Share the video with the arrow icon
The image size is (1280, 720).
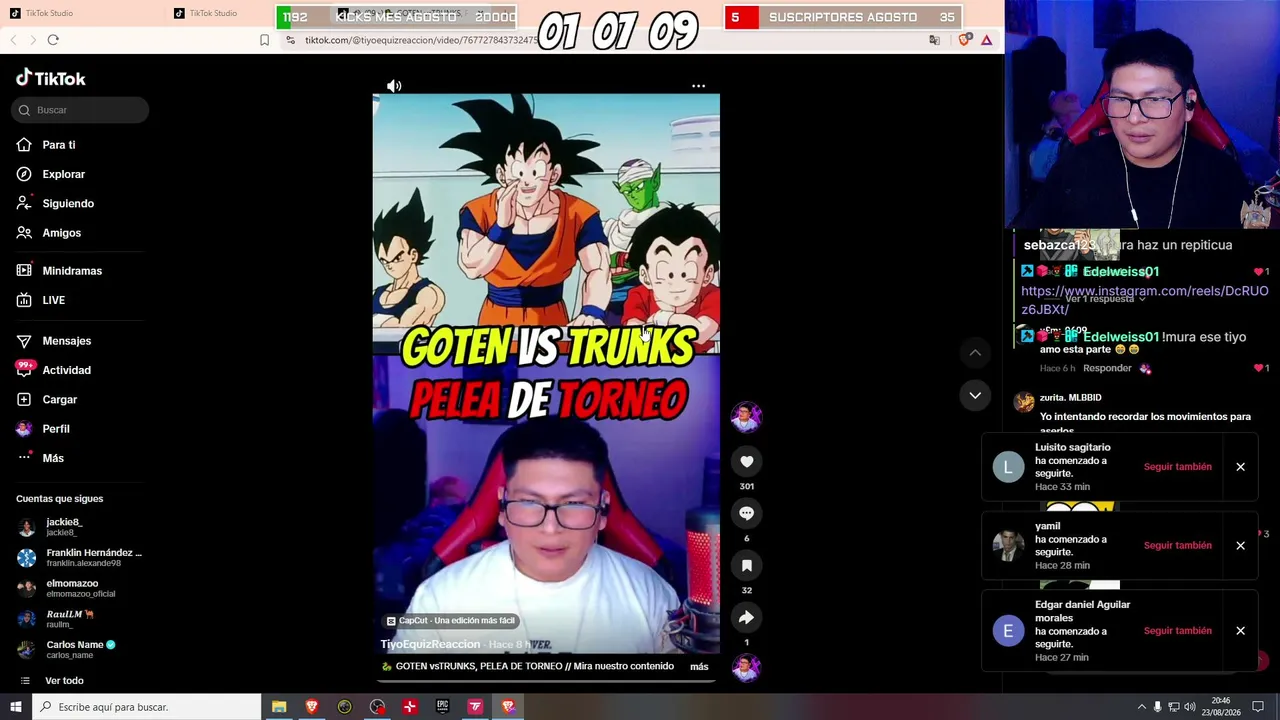pyautogui.click(x=746, y=617)
